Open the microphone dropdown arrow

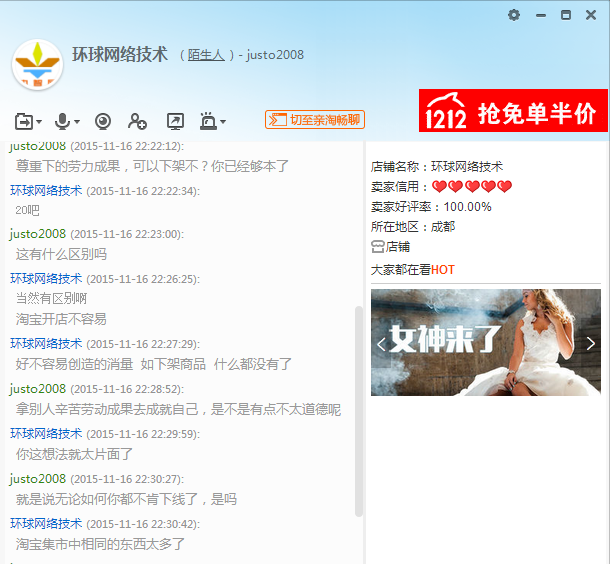77,122
